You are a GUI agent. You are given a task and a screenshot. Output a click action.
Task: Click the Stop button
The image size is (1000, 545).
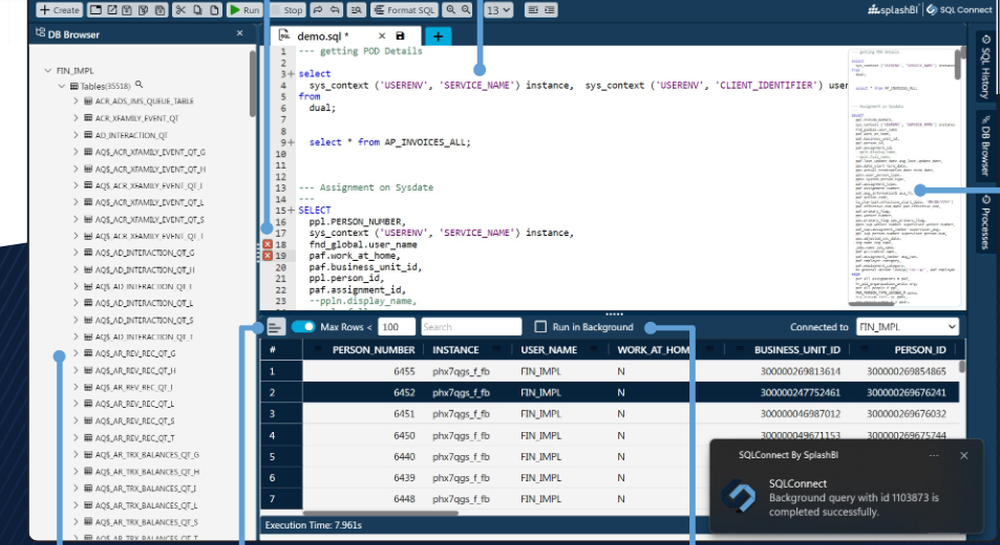[x=287, y=10]
